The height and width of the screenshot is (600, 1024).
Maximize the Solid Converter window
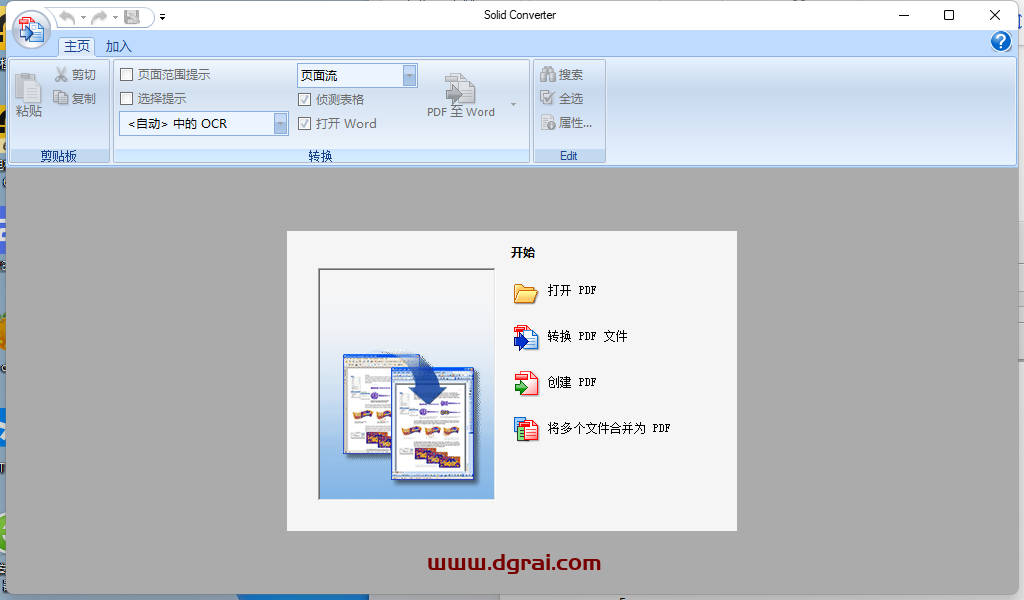click(x=949, y=15)
